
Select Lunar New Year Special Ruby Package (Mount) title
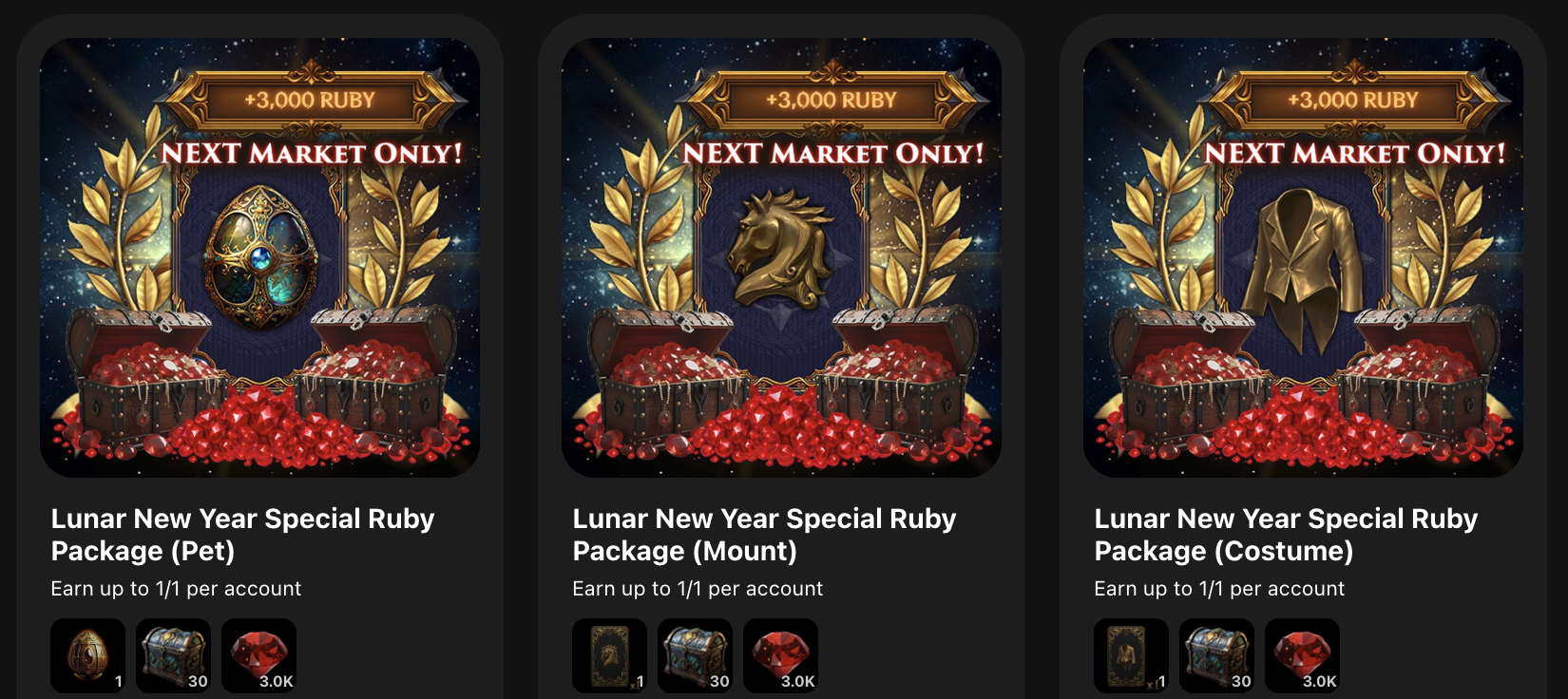pos(764,535)
